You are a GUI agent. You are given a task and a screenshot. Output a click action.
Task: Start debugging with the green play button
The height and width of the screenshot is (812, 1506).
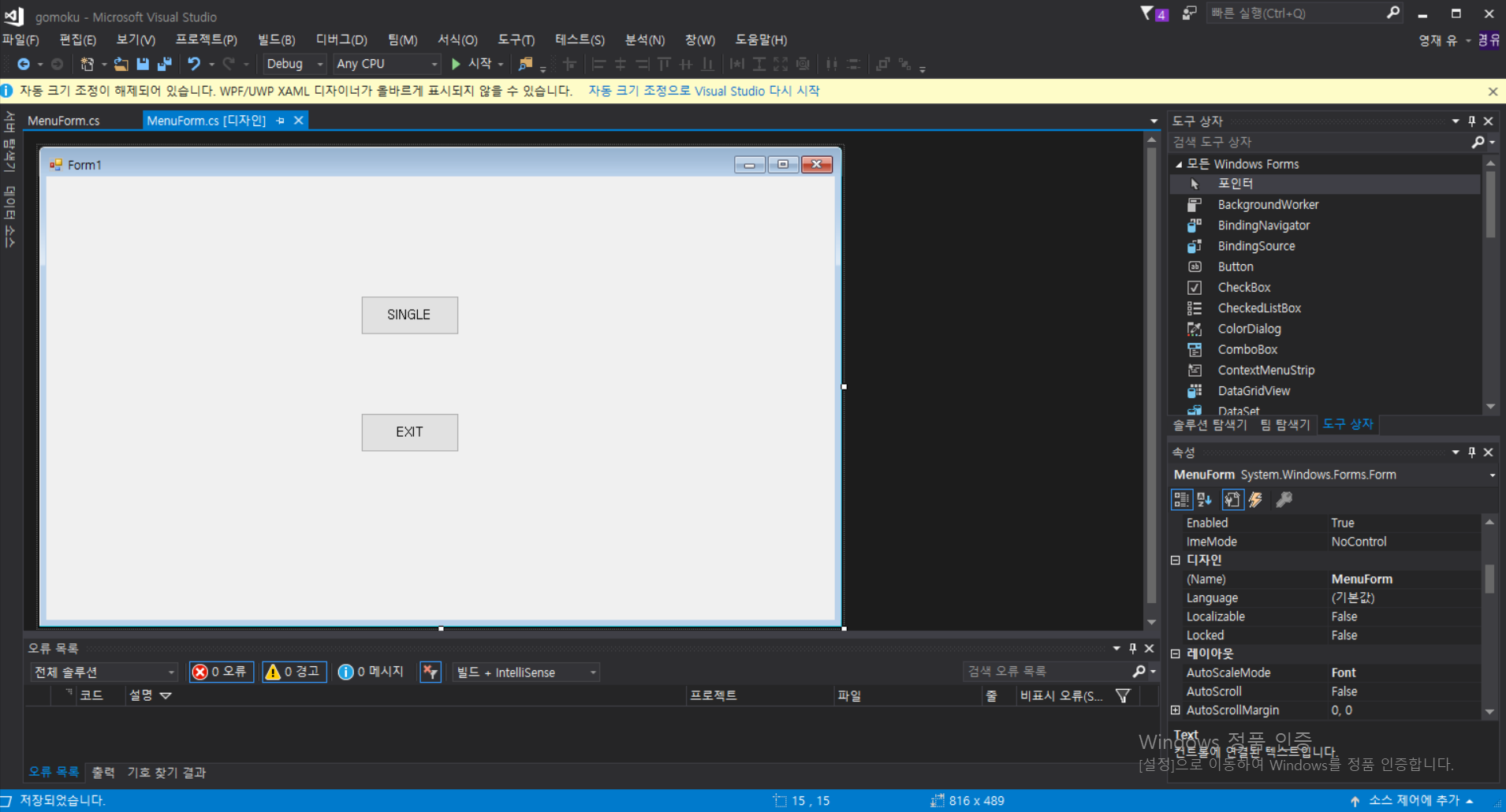point(456,64)
